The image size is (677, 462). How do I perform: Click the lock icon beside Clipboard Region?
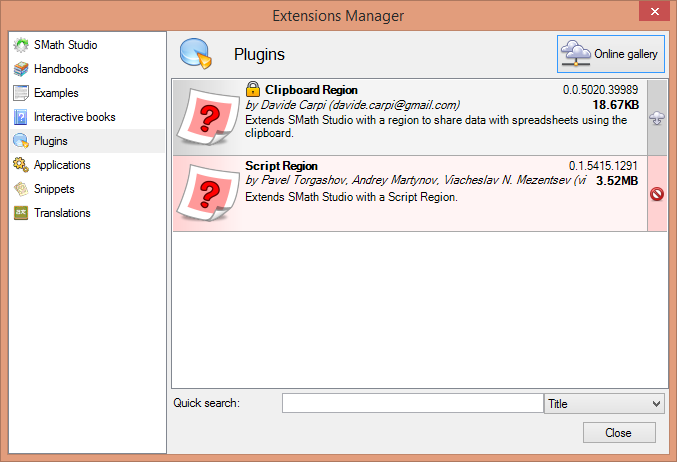pos(253,90)
